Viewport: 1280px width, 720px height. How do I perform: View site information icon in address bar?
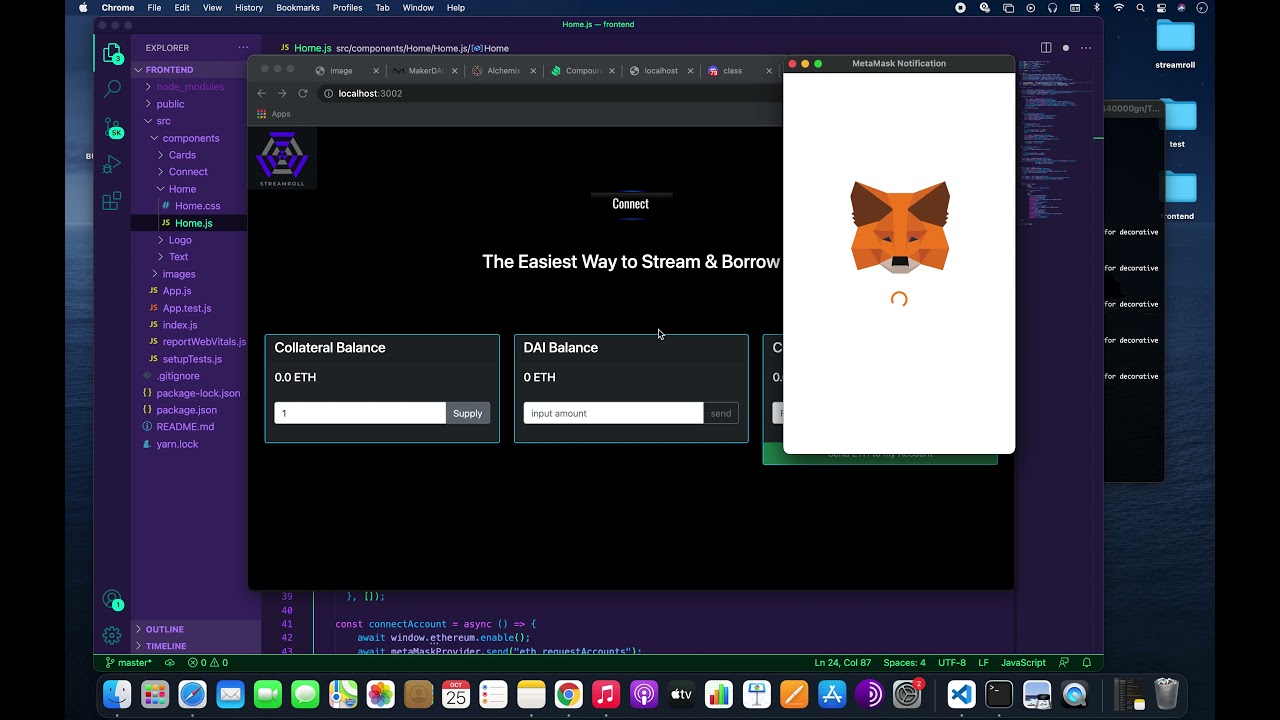click(328, 93)
